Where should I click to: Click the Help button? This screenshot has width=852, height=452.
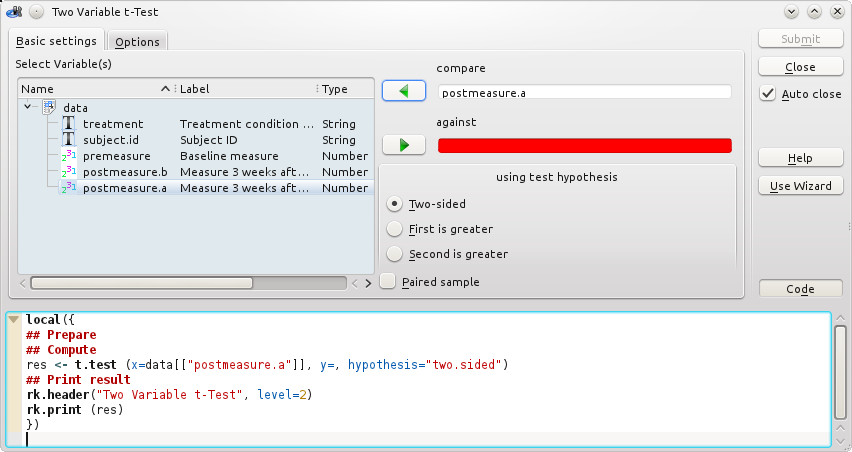tap(800, 158)
